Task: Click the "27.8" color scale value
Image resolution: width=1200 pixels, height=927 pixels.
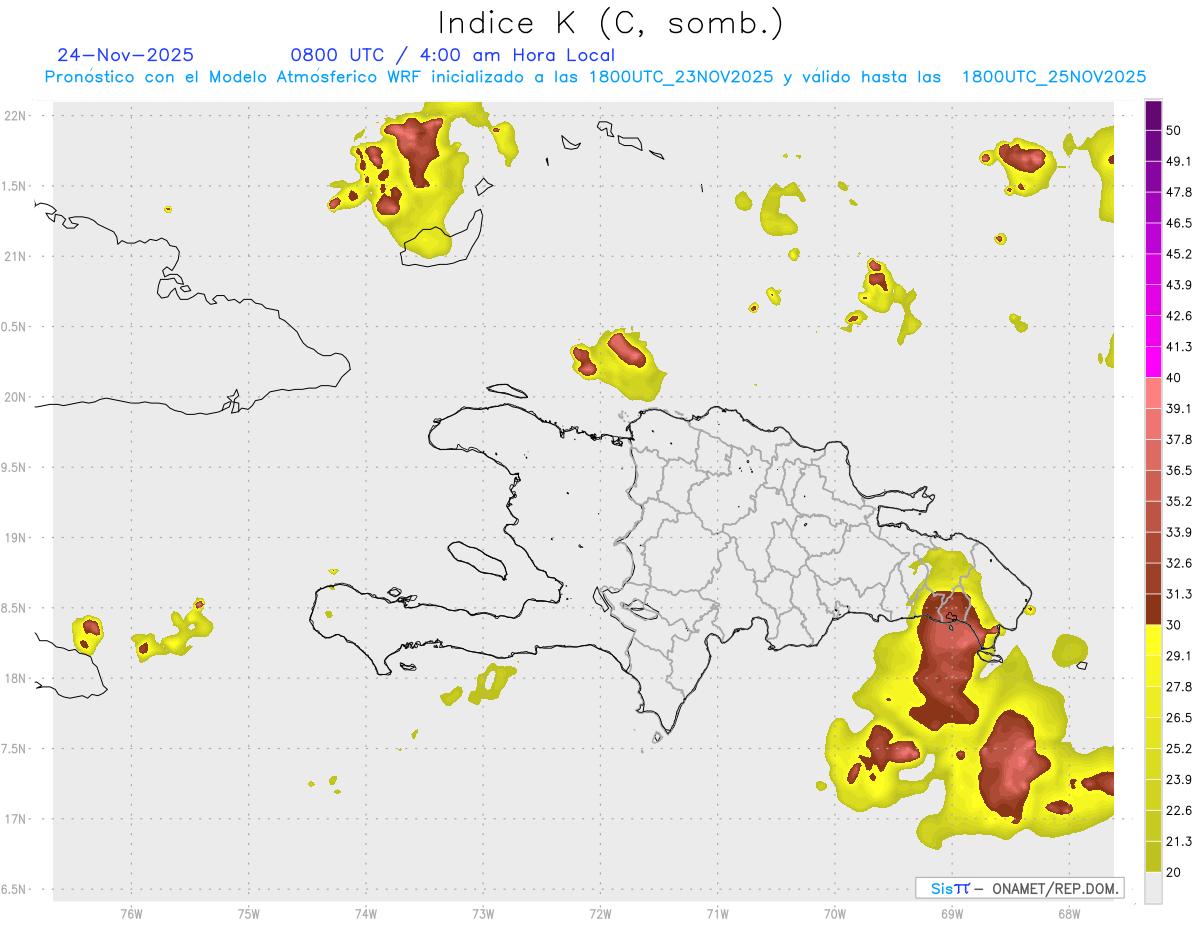Action: coord(1179,687)
